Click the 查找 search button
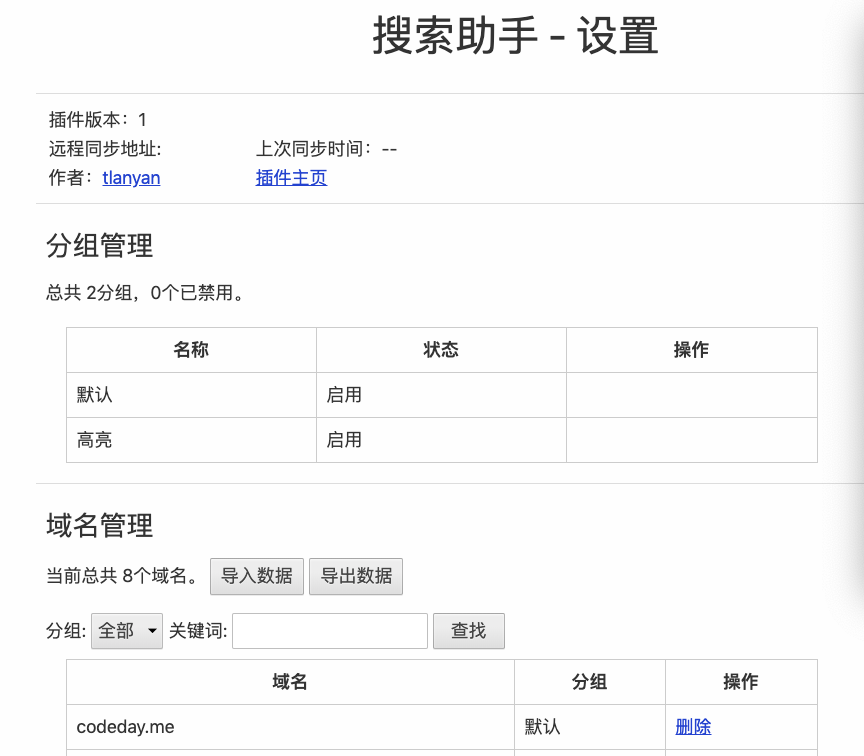Screen dimensions: 864x756 point(468,631)
